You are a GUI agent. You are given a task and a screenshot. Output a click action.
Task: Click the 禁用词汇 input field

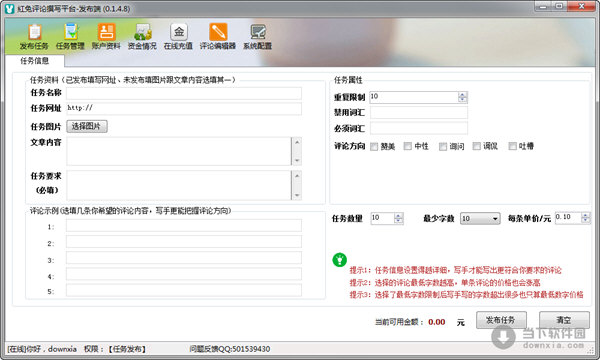[x=419, y=112]
